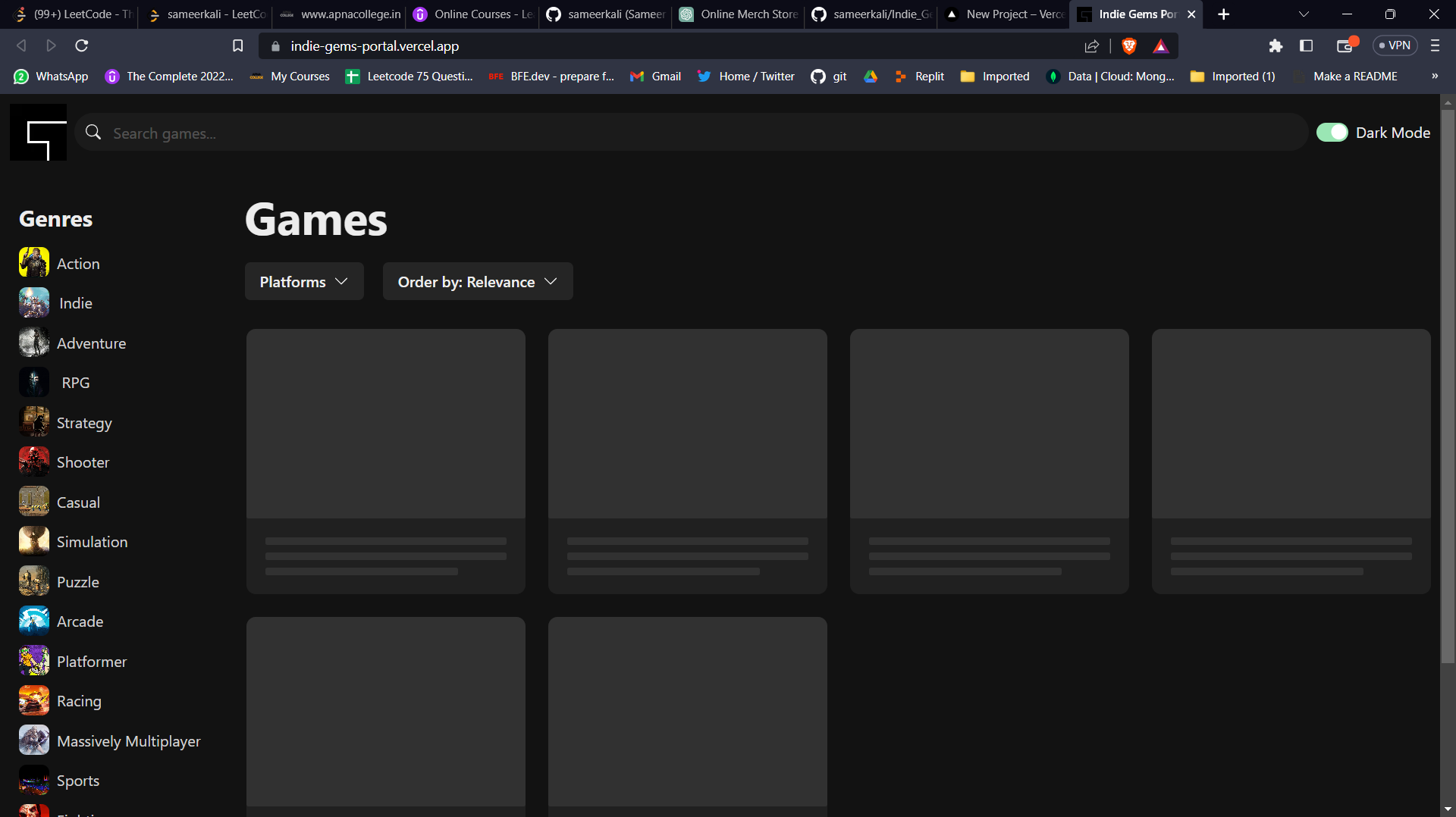
Task: Open the WhatsApp bookmark
Action: [x=51, y=76]
